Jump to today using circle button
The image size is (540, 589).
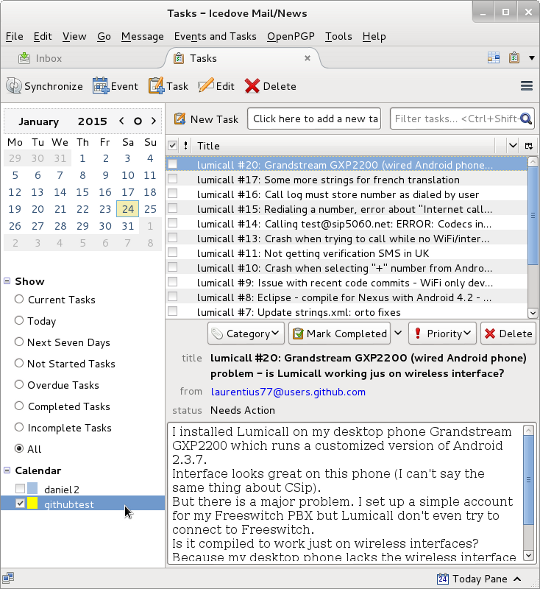click(138, 121)
